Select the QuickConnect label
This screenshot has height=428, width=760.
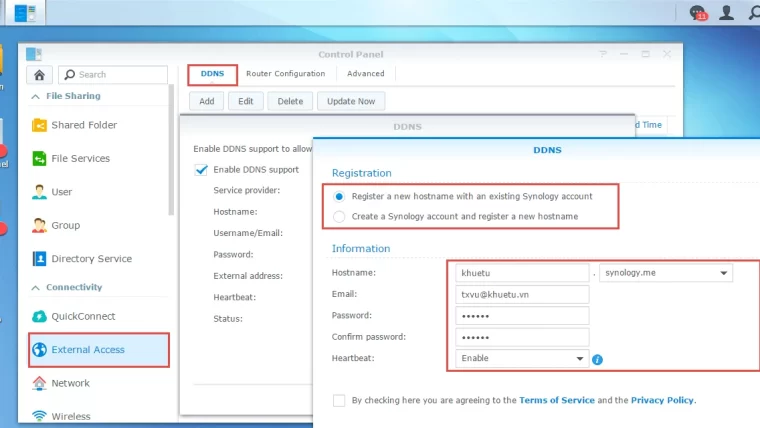pos(83,317)
